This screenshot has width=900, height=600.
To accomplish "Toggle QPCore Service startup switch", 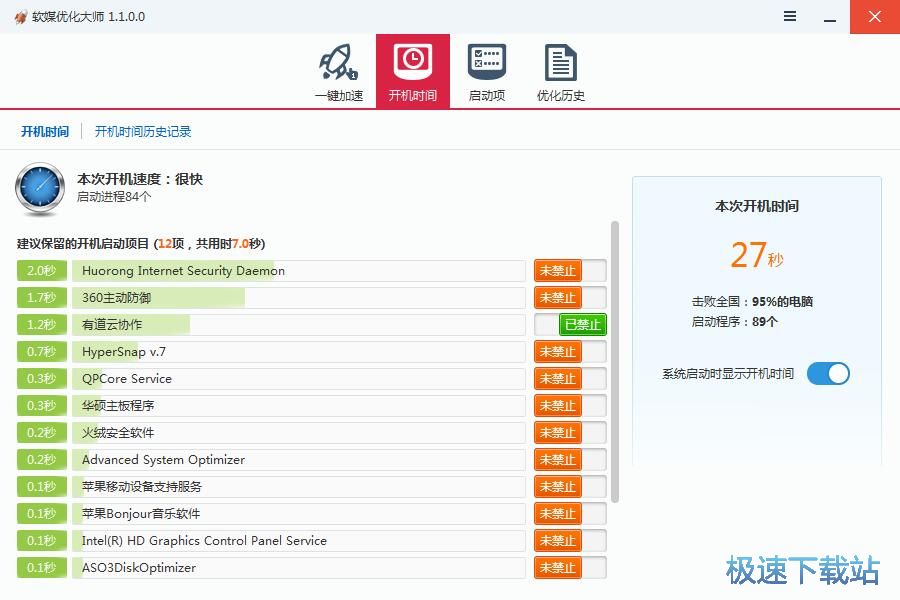I will click(x=570, y=378).
